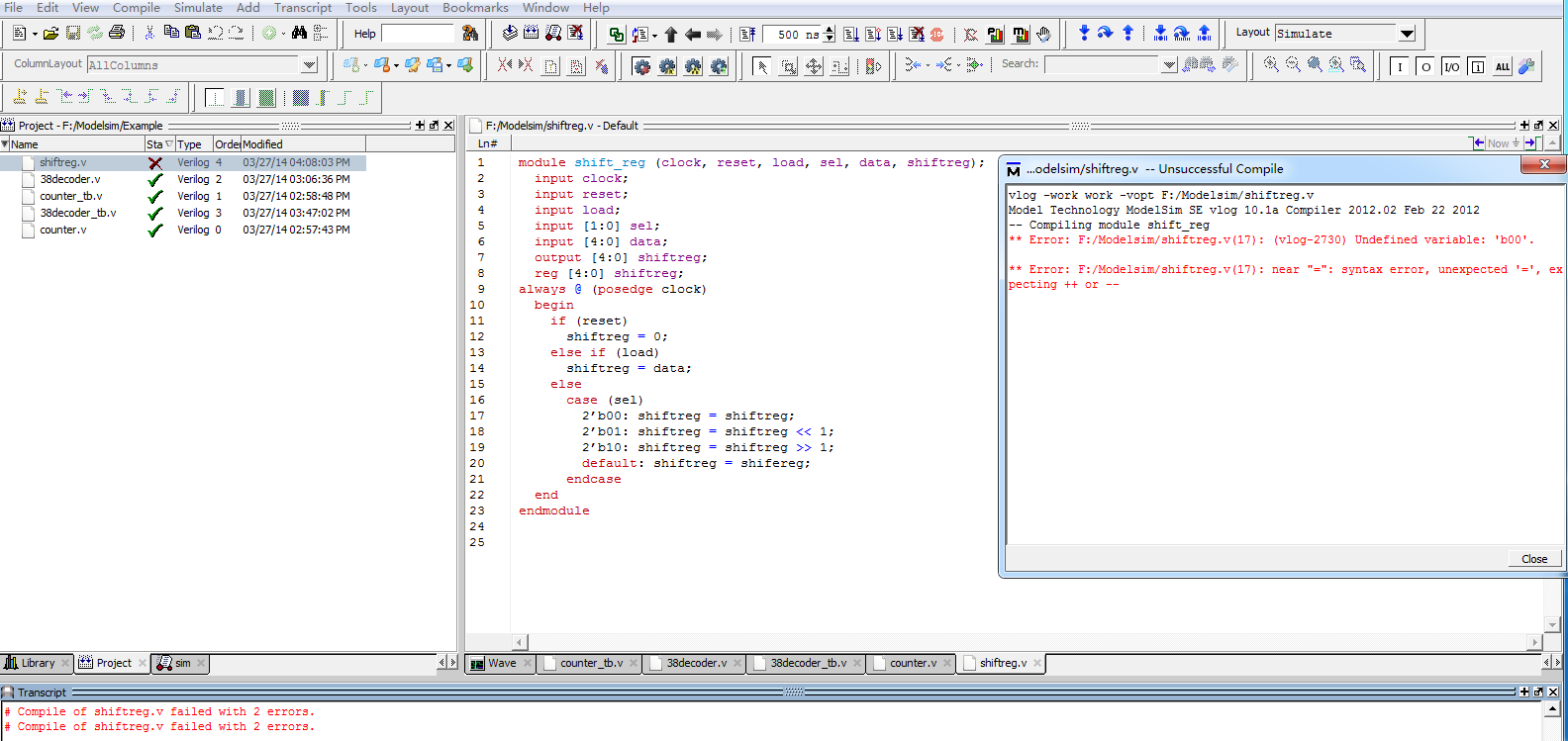The width and height of the screenshot is (1568, 741).
Task: Click the black up arrow icon
Action: click(671, 35)
